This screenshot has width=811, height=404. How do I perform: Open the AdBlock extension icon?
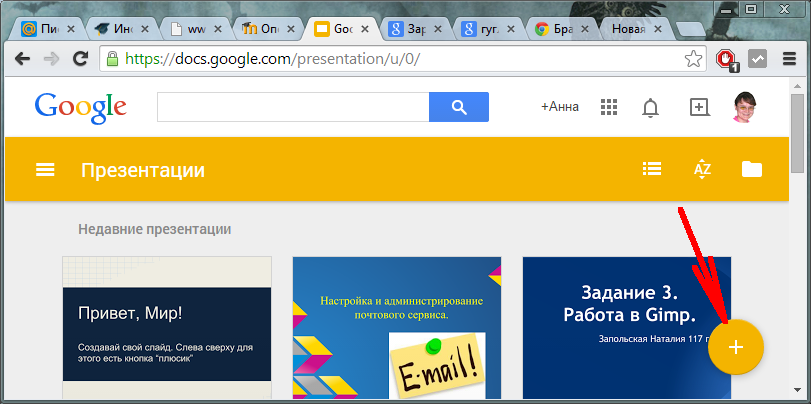tap(728, 60)
